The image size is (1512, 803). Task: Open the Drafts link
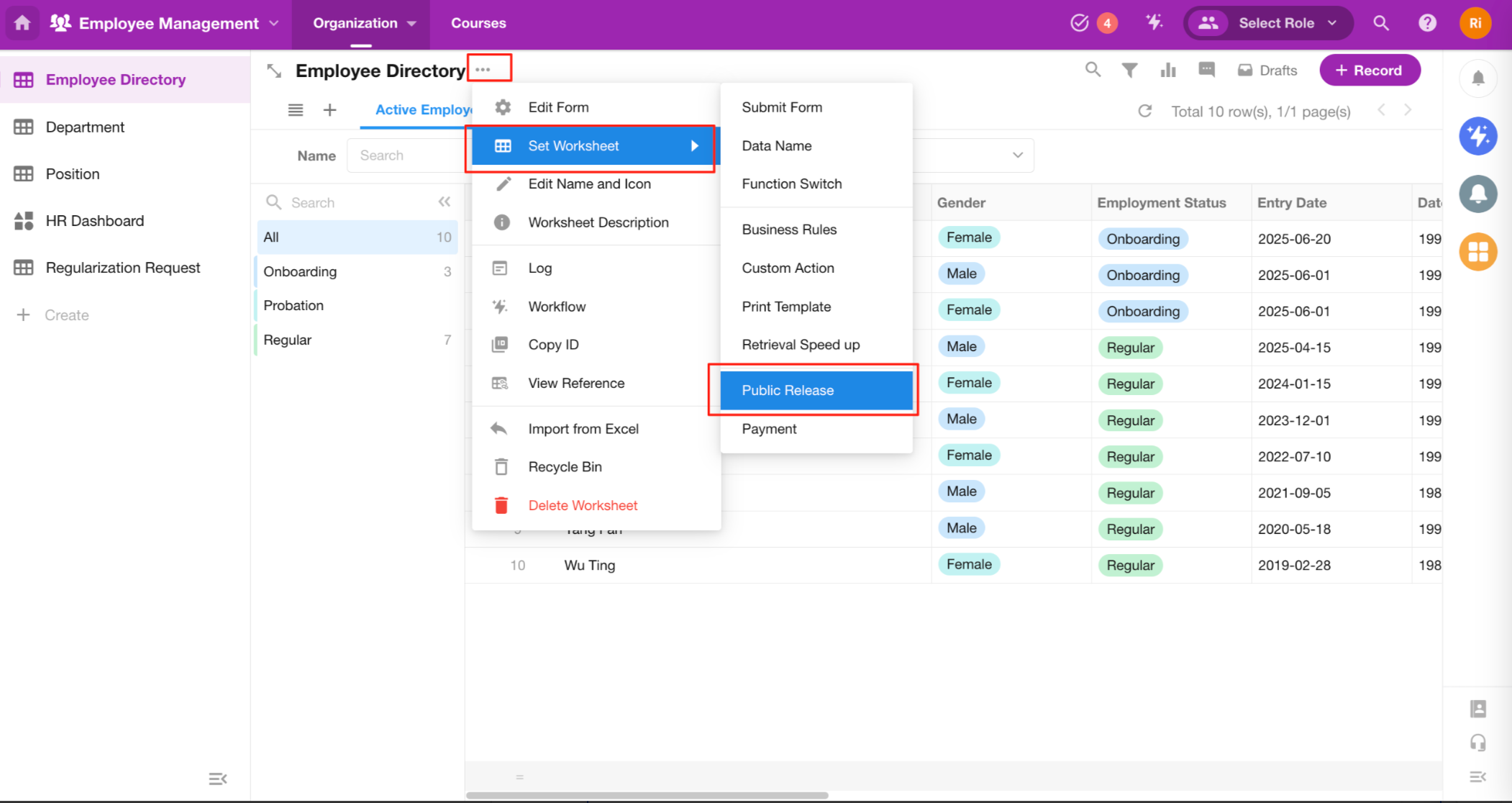click(1267, 71)
